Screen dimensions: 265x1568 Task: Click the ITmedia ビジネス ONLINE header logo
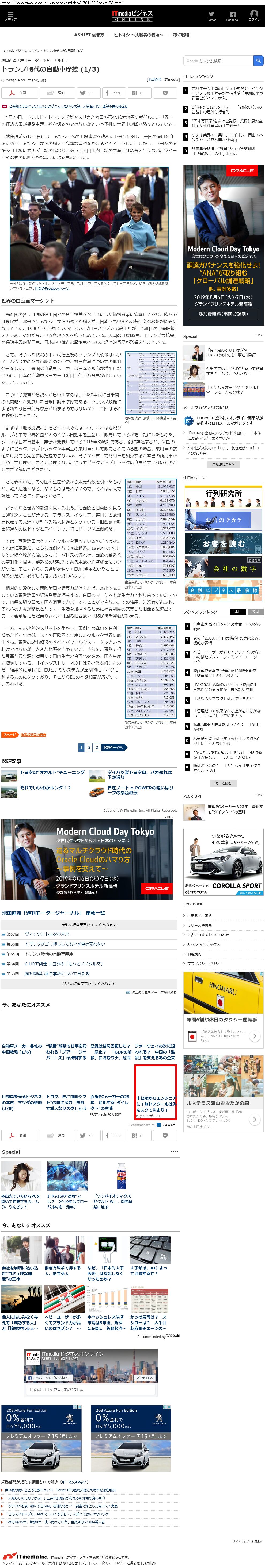[132, 16]
